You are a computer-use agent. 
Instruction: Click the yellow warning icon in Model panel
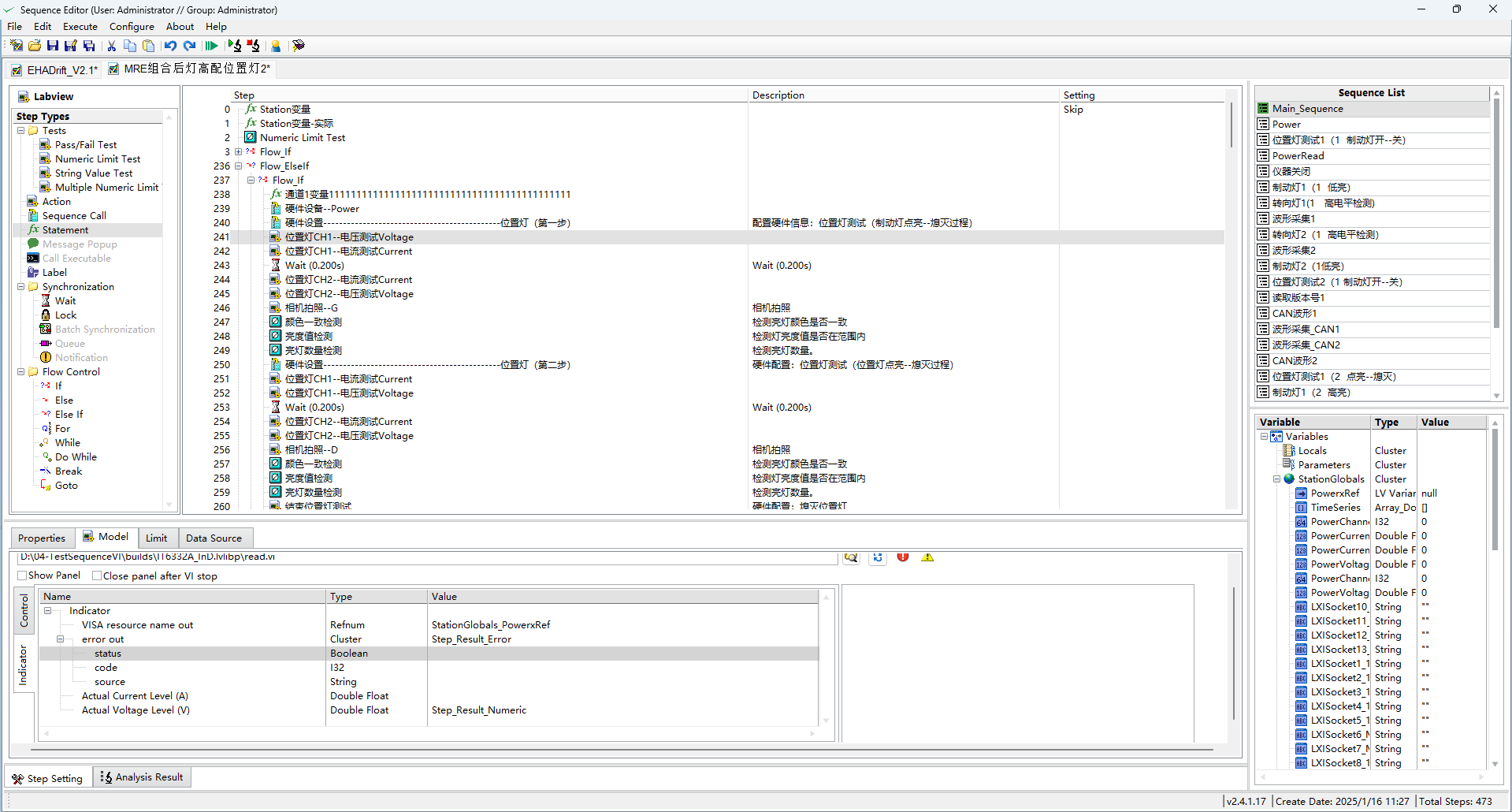(927, 557)
